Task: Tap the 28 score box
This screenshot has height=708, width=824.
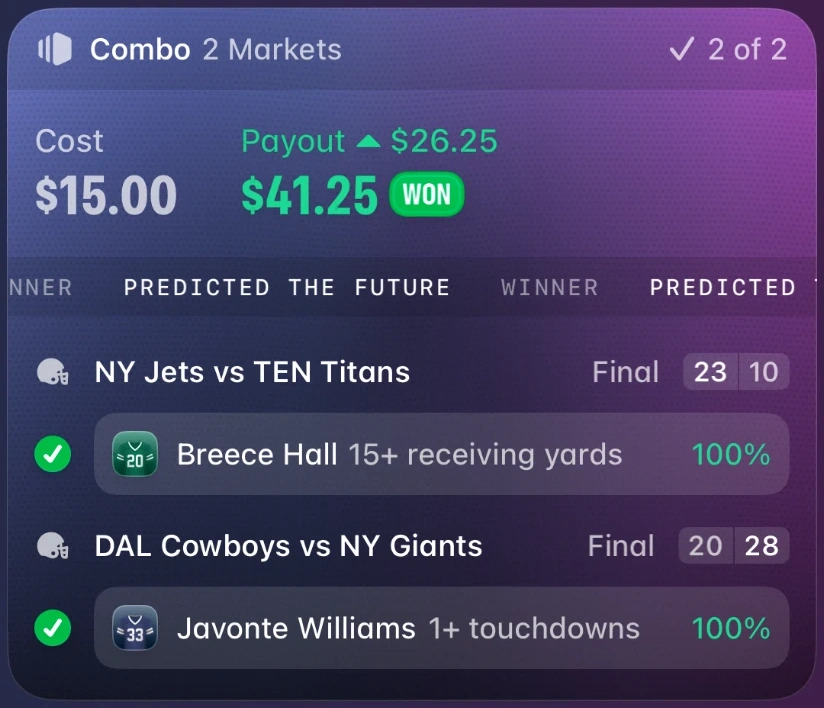Action: click(762, 546)
